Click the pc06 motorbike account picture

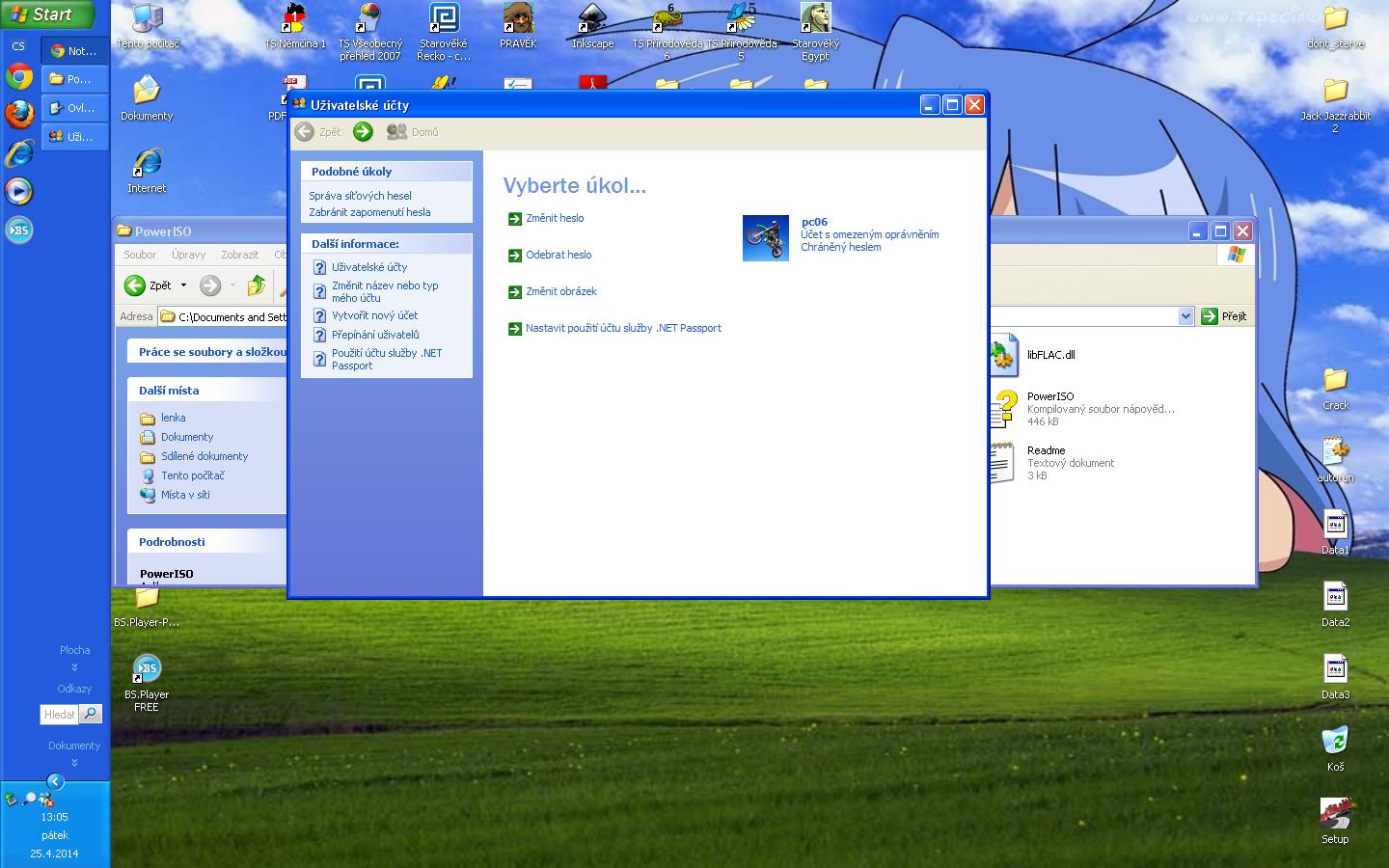[x=766, y=237]
